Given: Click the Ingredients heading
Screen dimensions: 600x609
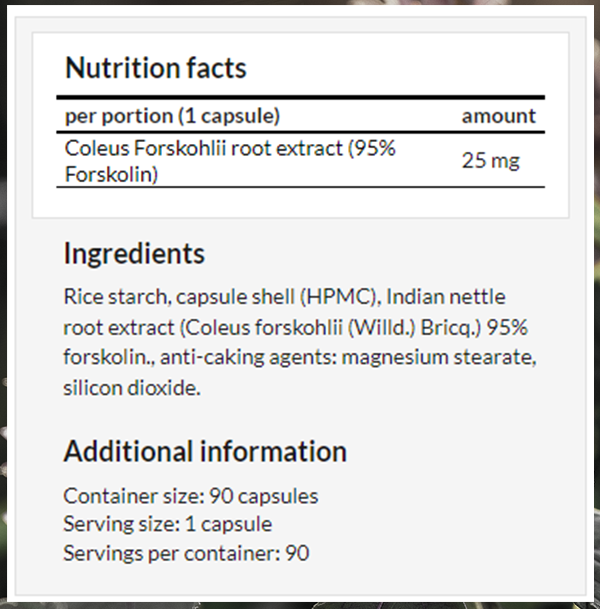Looking at the screenshot, I should coord(134,253).
